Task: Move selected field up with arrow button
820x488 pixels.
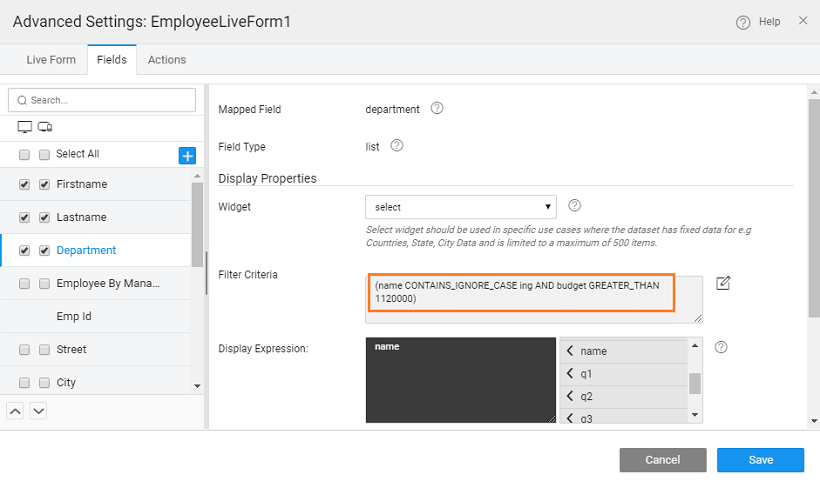Action: click(x=16, y=410)
